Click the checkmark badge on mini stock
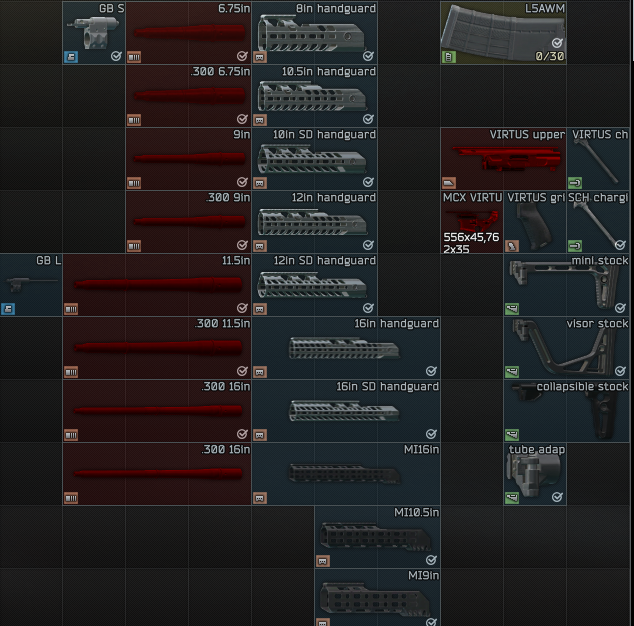The image size is (634, 626). click(x=621, y=308)
